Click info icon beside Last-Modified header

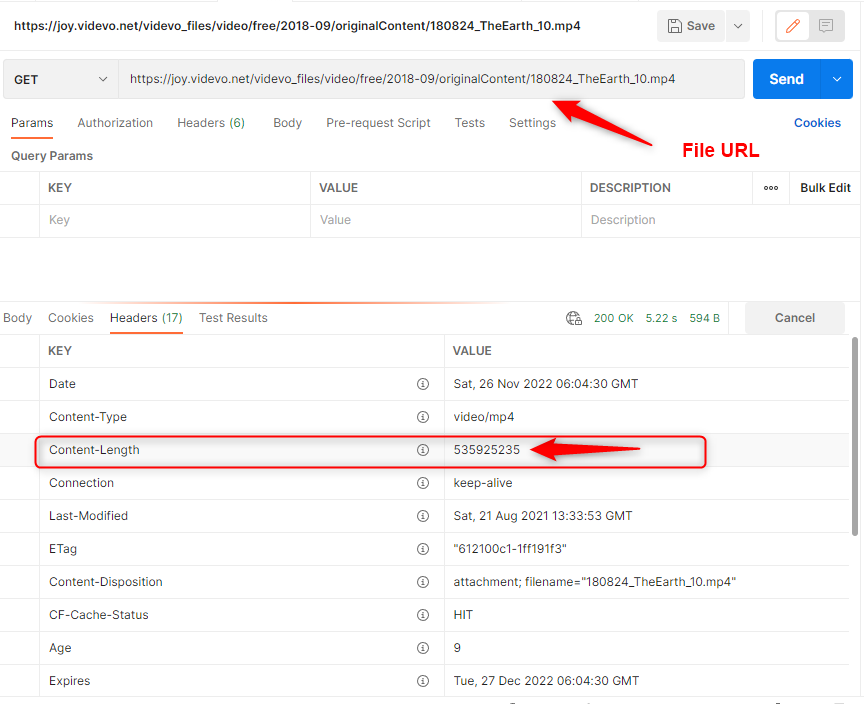pos(423,516)
